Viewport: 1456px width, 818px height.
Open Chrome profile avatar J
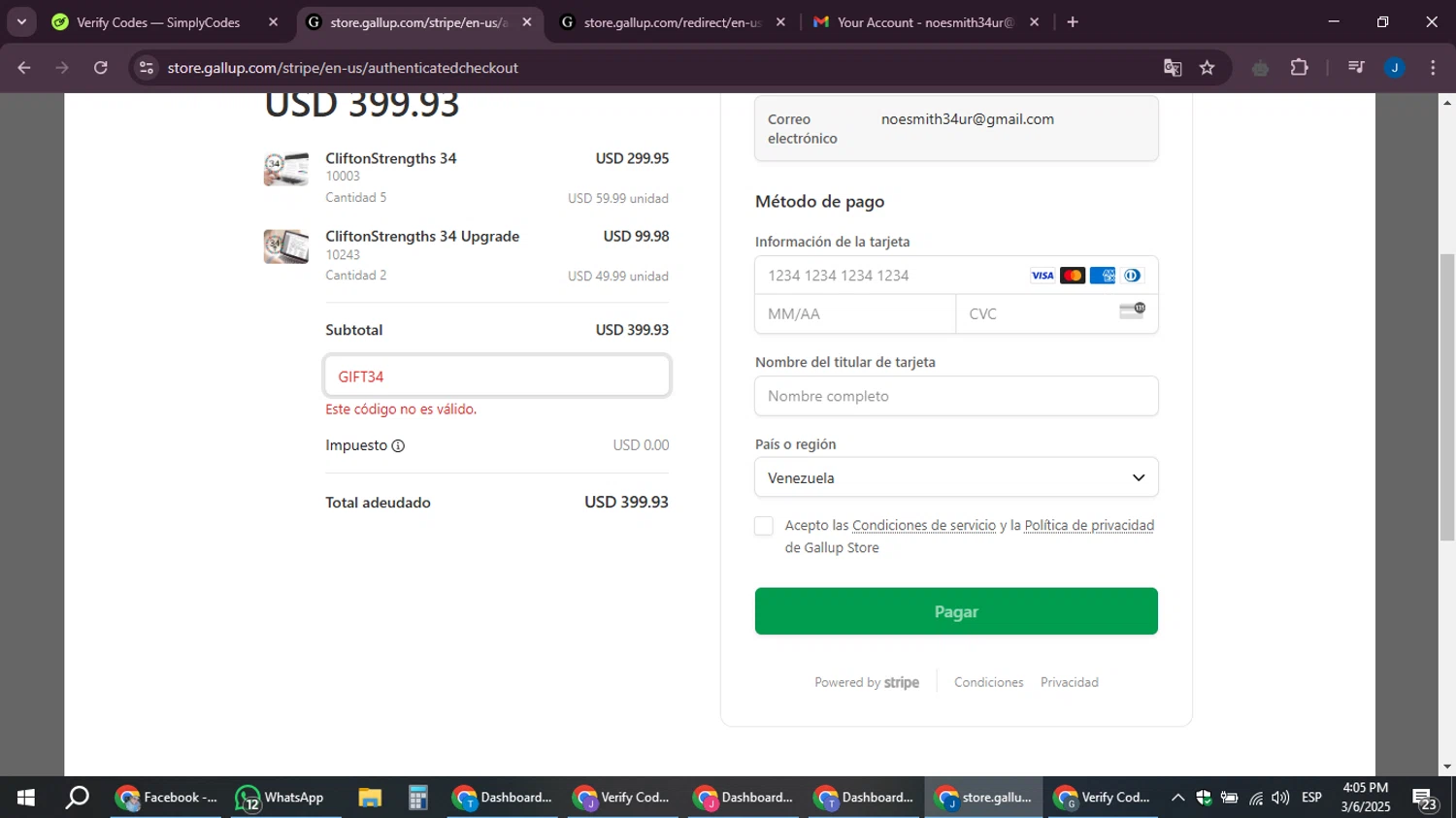[x=1395, y=68]
